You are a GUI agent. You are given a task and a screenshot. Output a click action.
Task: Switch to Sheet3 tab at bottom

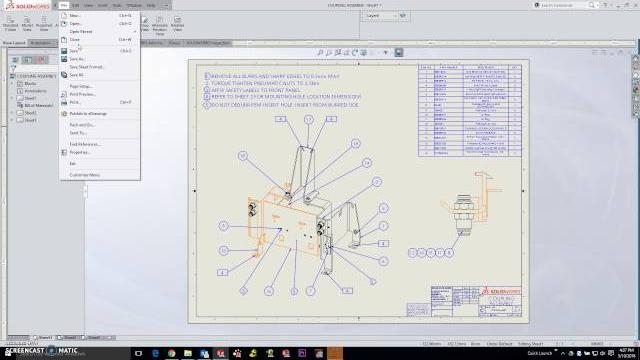(x=92, y=338)
